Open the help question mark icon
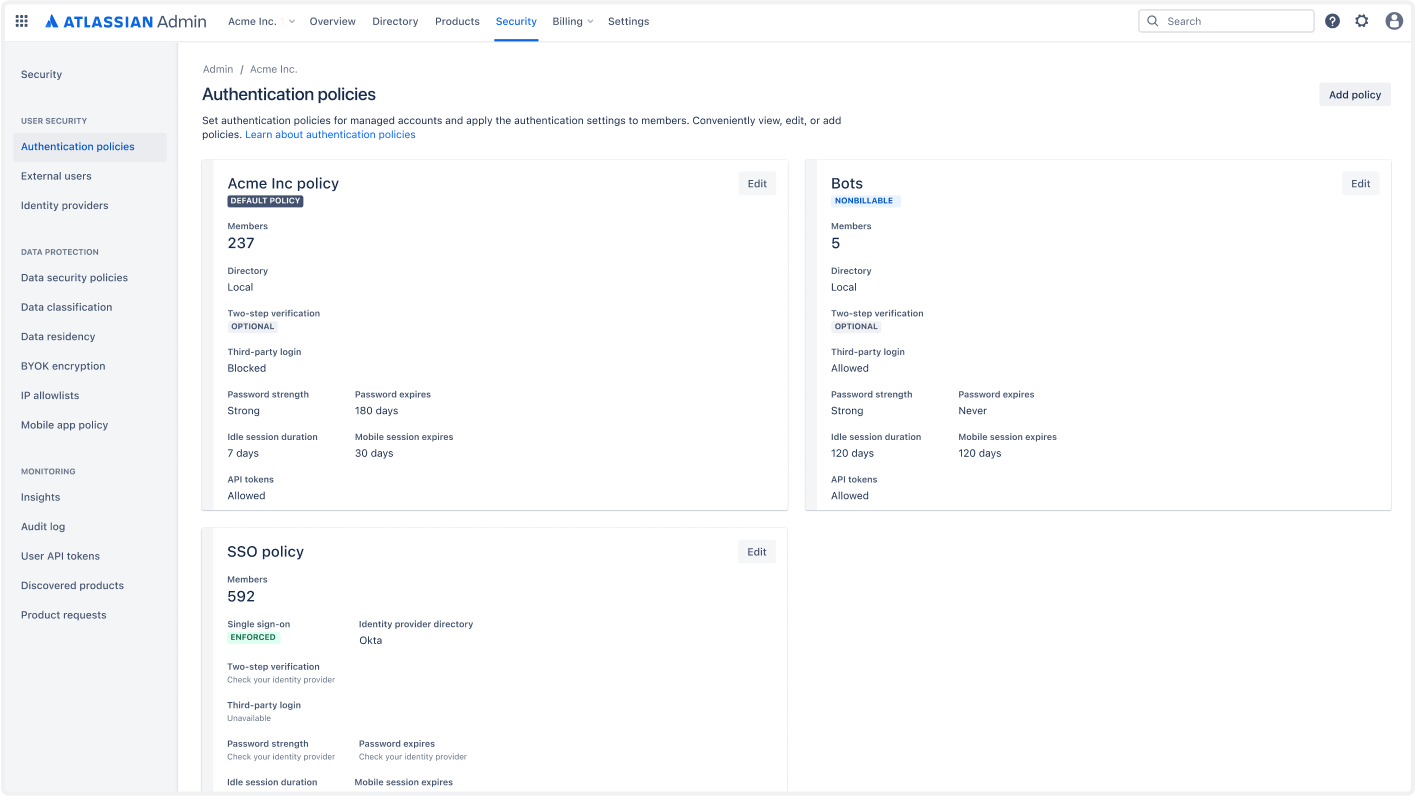This screenshot has width=1415, height=796. pos(1332,20)
